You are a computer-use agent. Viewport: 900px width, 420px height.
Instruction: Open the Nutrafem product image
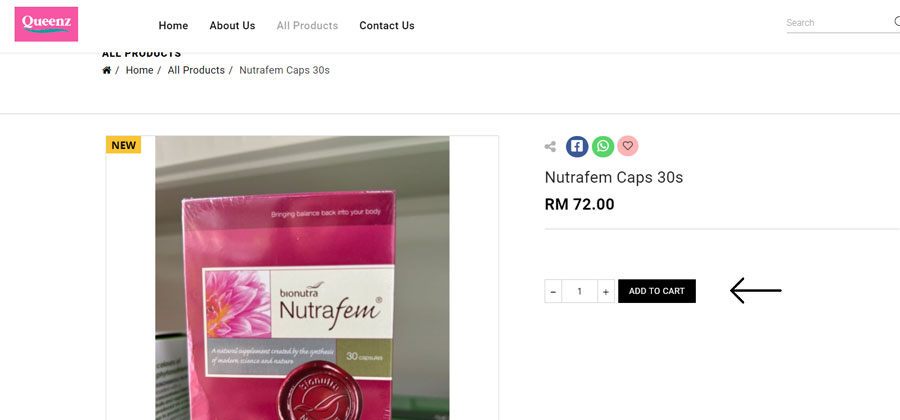[302, 278]
